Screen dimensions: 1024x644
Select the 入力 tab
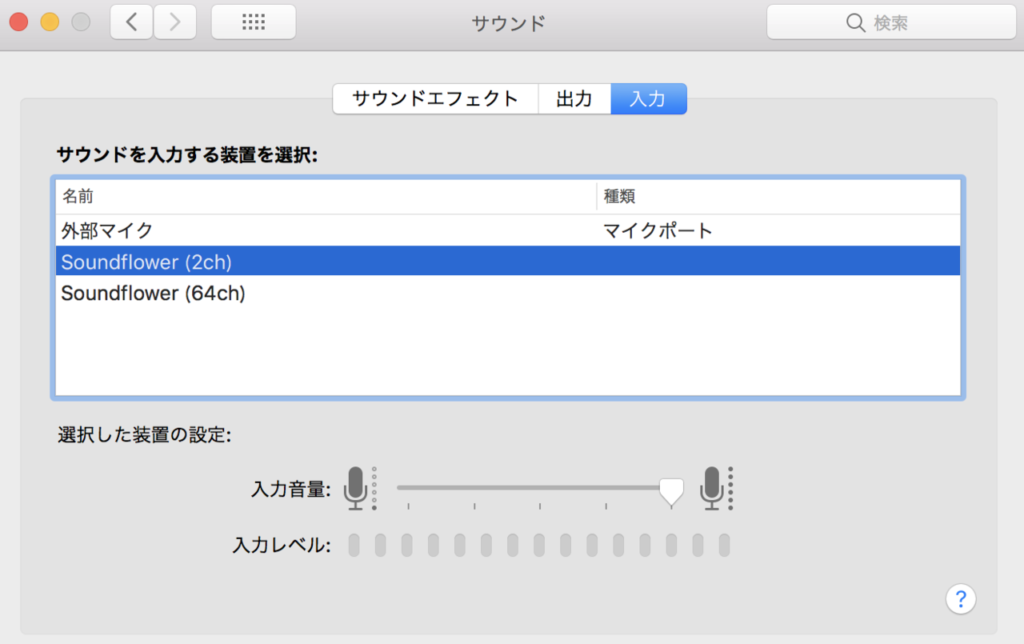point(648,99)
